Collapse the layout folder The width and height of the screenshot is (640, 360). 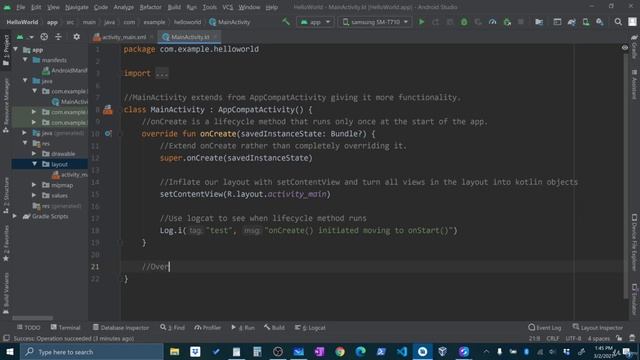34,164
